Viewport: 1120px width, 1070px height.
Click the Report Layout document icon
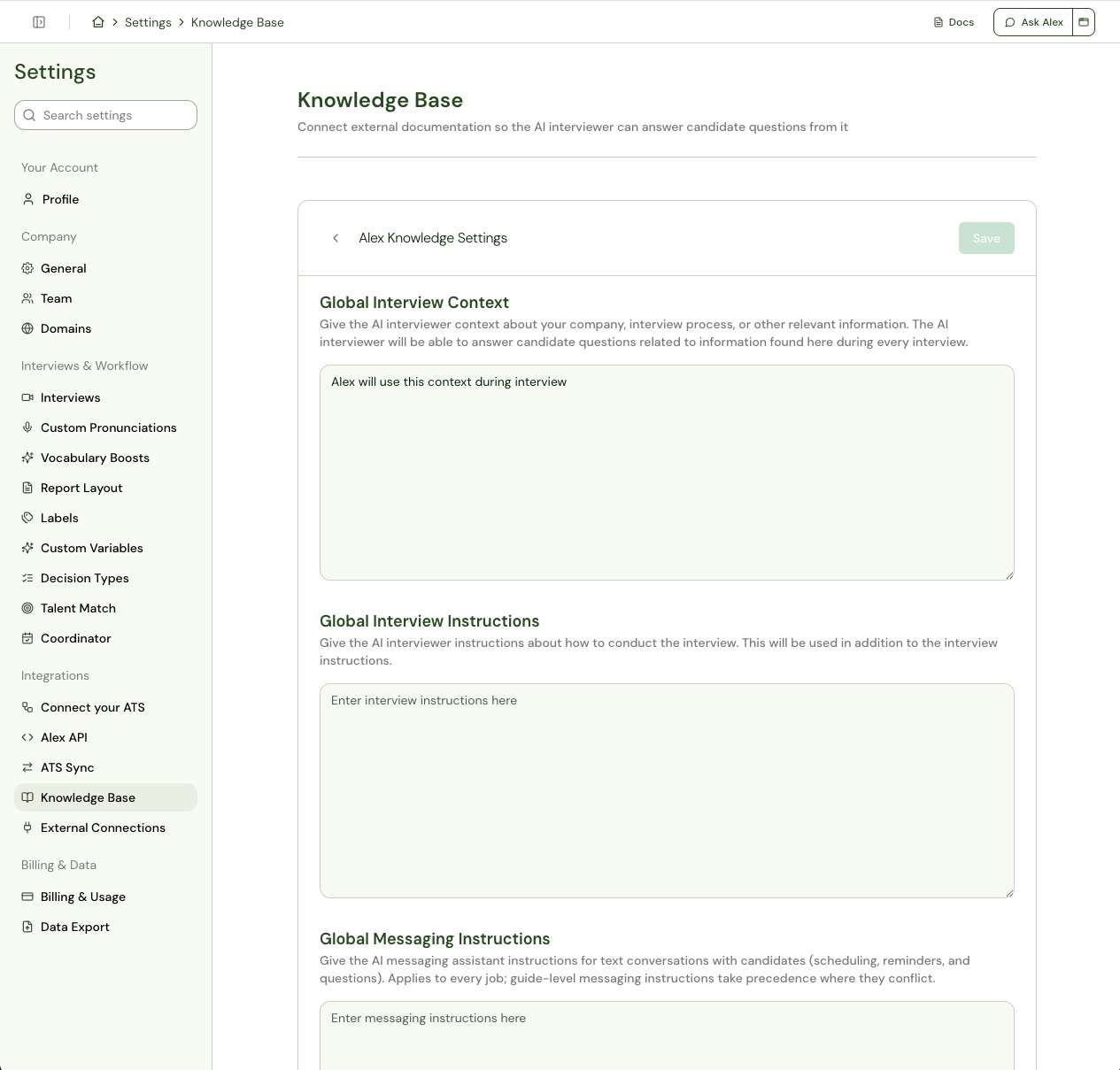click(x=27, y=488)
